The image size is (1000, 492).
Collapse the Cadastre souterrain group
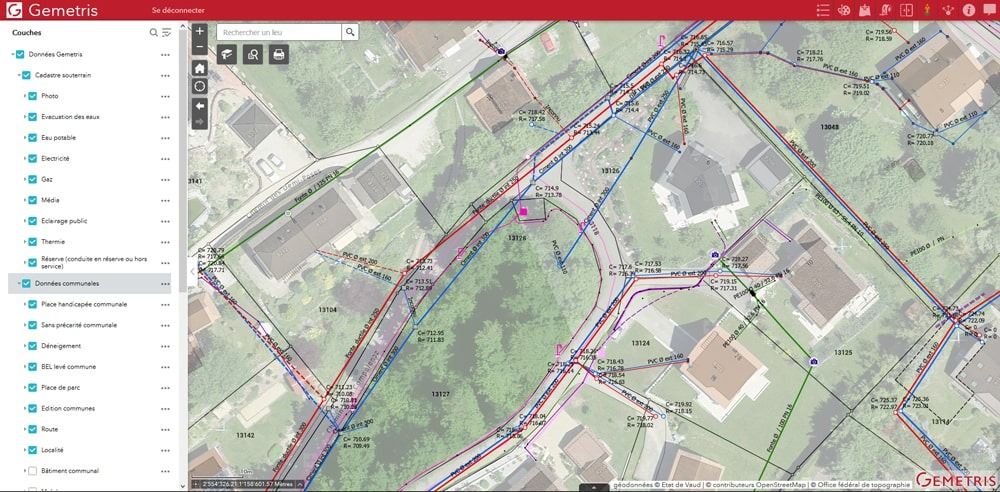coord(17,75)
